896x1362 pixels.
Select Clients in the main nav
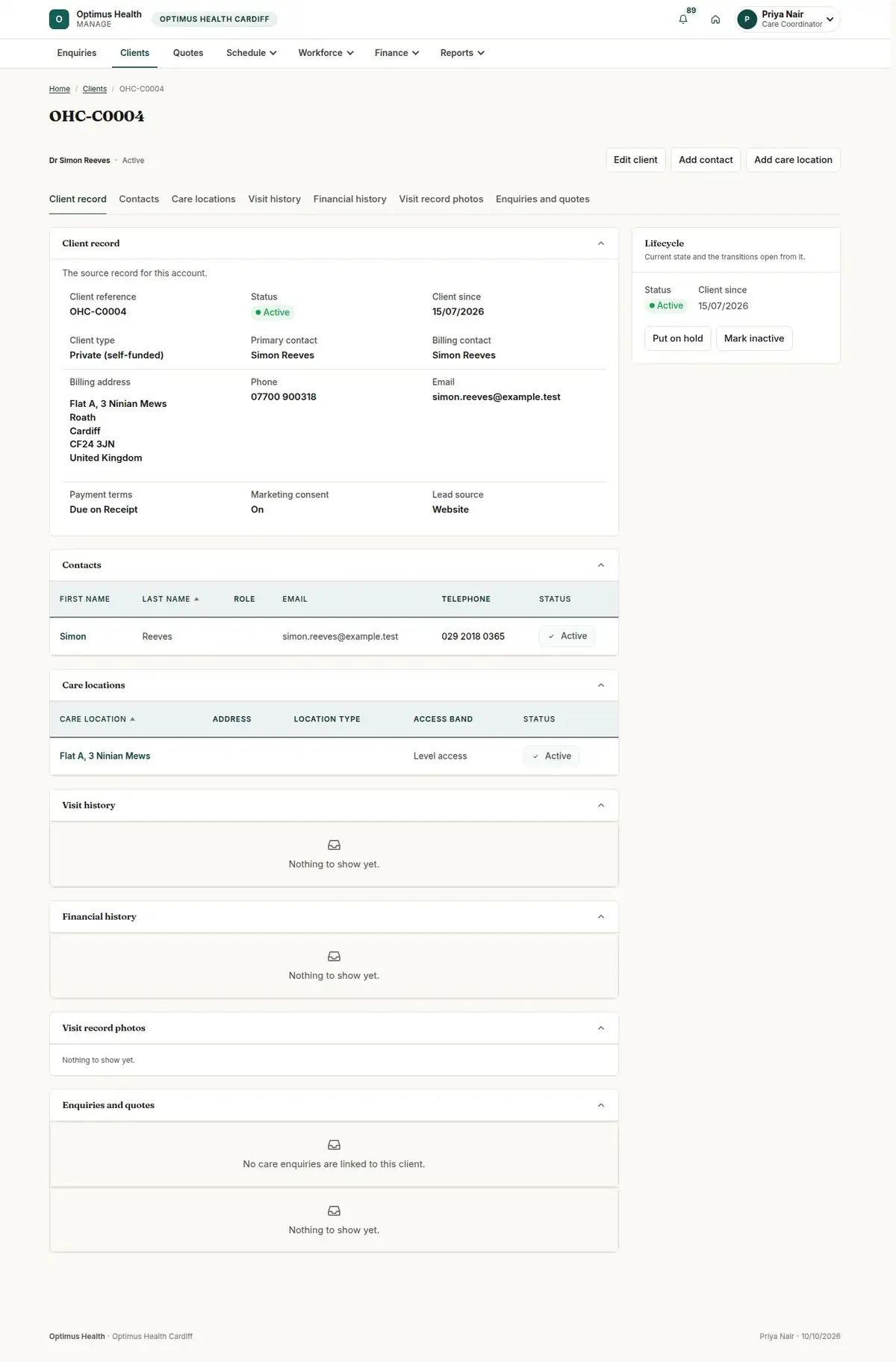tap(134, 53)
